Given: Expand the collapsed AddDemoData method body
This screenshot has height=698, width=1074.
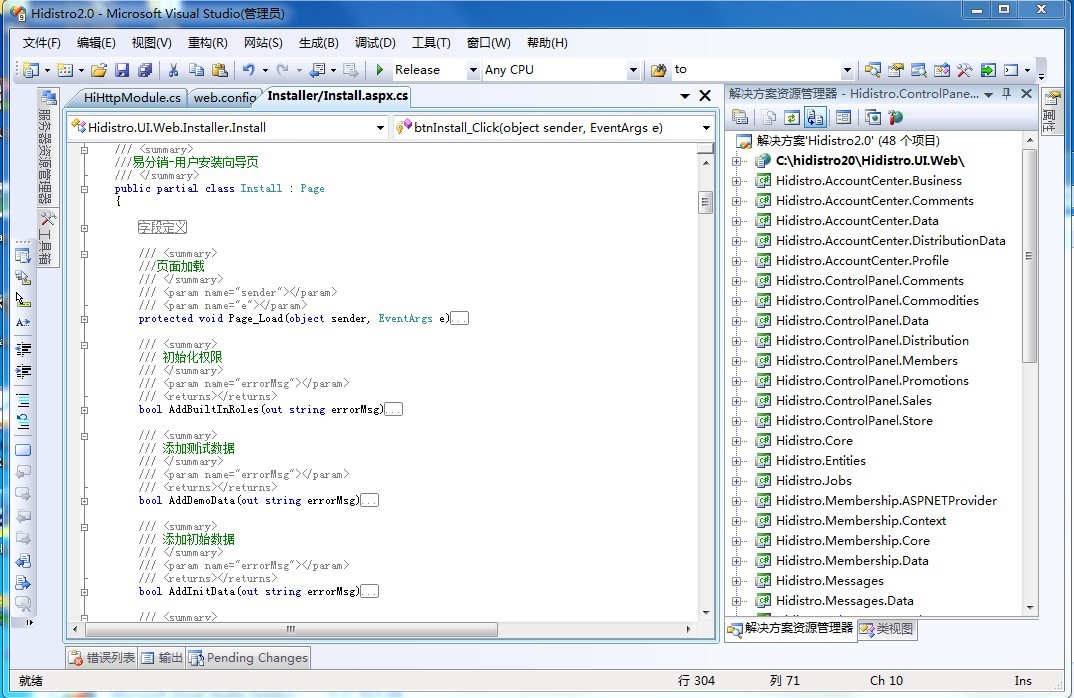Looking at the screenshot, I should pos(84,501).
